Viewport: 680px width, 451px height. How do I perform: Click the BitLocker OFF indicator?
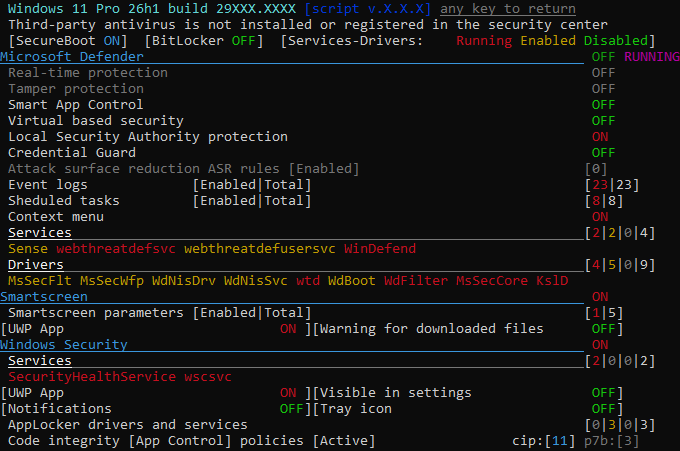(204, 41)
